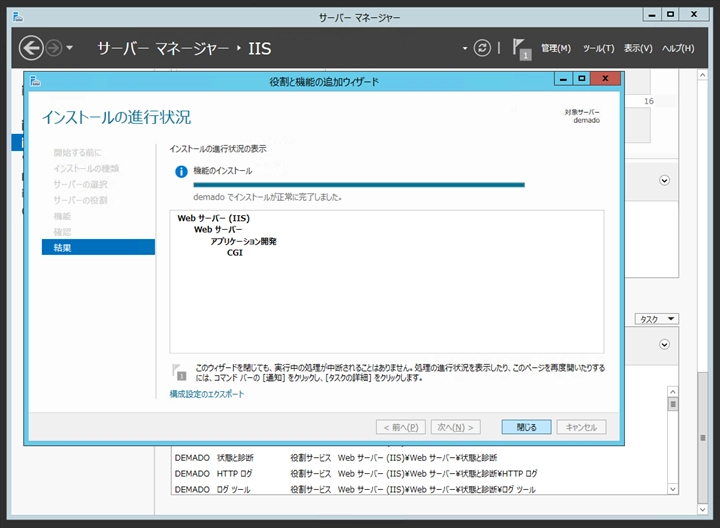The image size is (720, 528).
Task: Open the 表示(V) menu
Action: point(638,48)
